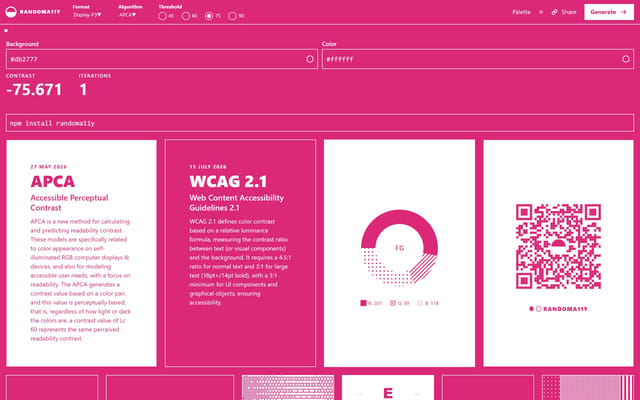
Task: Click the Background hex input field
Action: coord(162,59)
